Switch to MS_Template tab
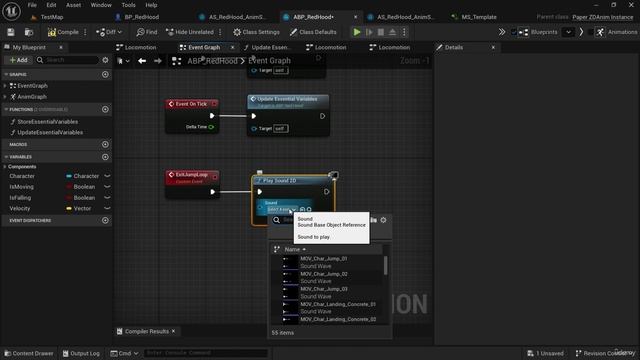The width and height of the screenshot is (640, 360). point(479,17)
